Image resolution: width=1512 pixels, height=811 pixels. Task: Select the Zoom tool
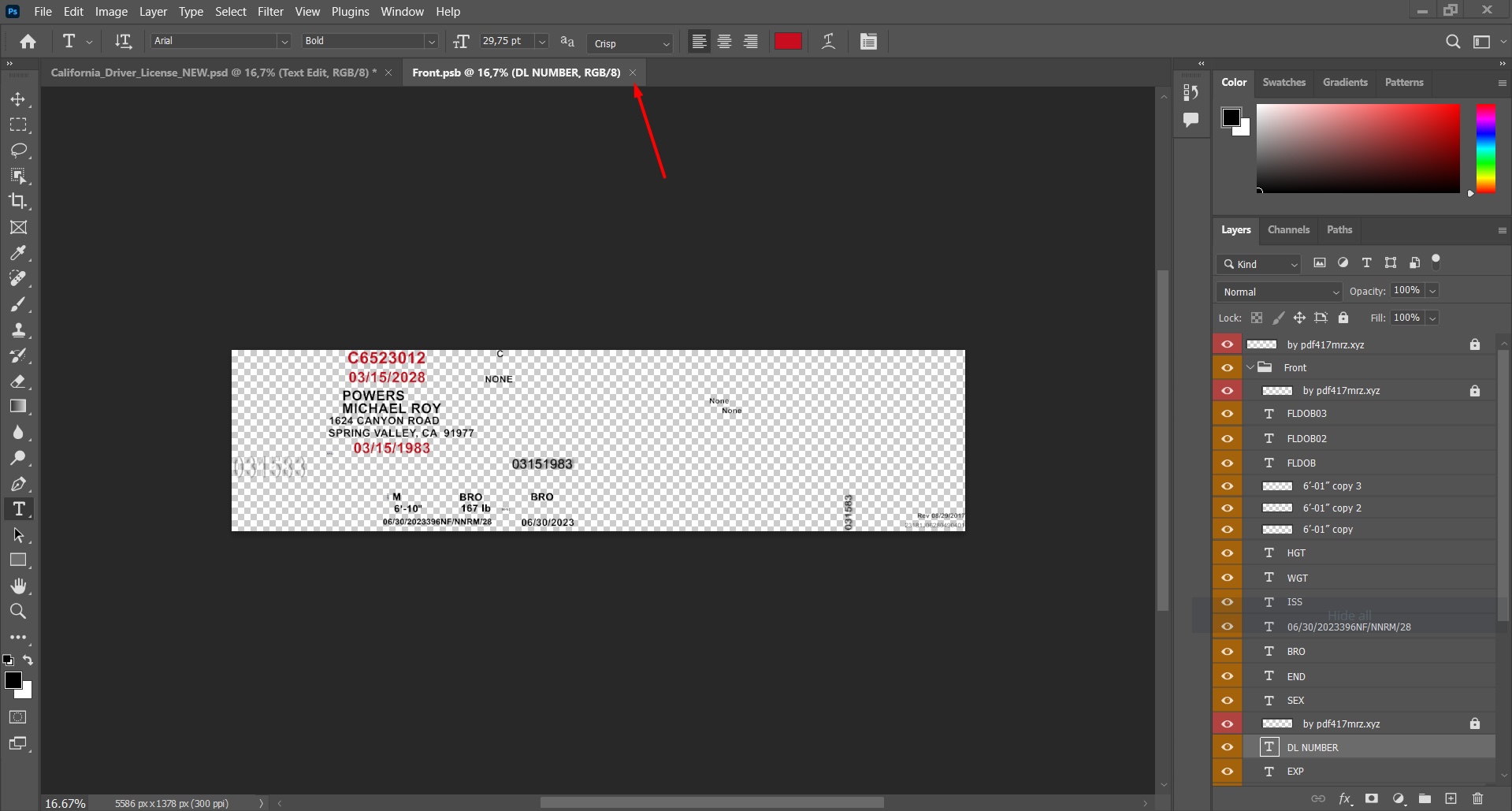click(19, 612)
